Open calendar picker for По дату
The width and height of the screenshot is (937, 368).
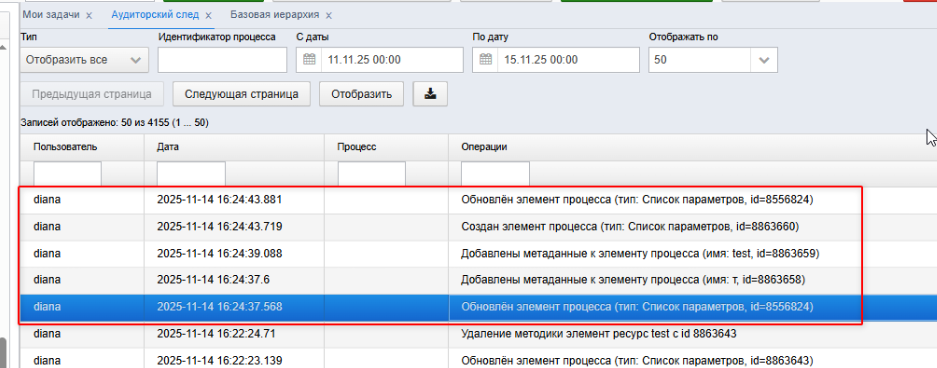pos(485,60)
